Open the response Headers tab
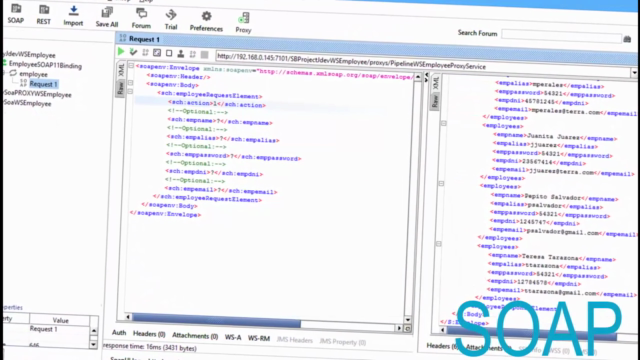Image resolution: width=640 pixels, height=360 pixels. click(441, 346)
